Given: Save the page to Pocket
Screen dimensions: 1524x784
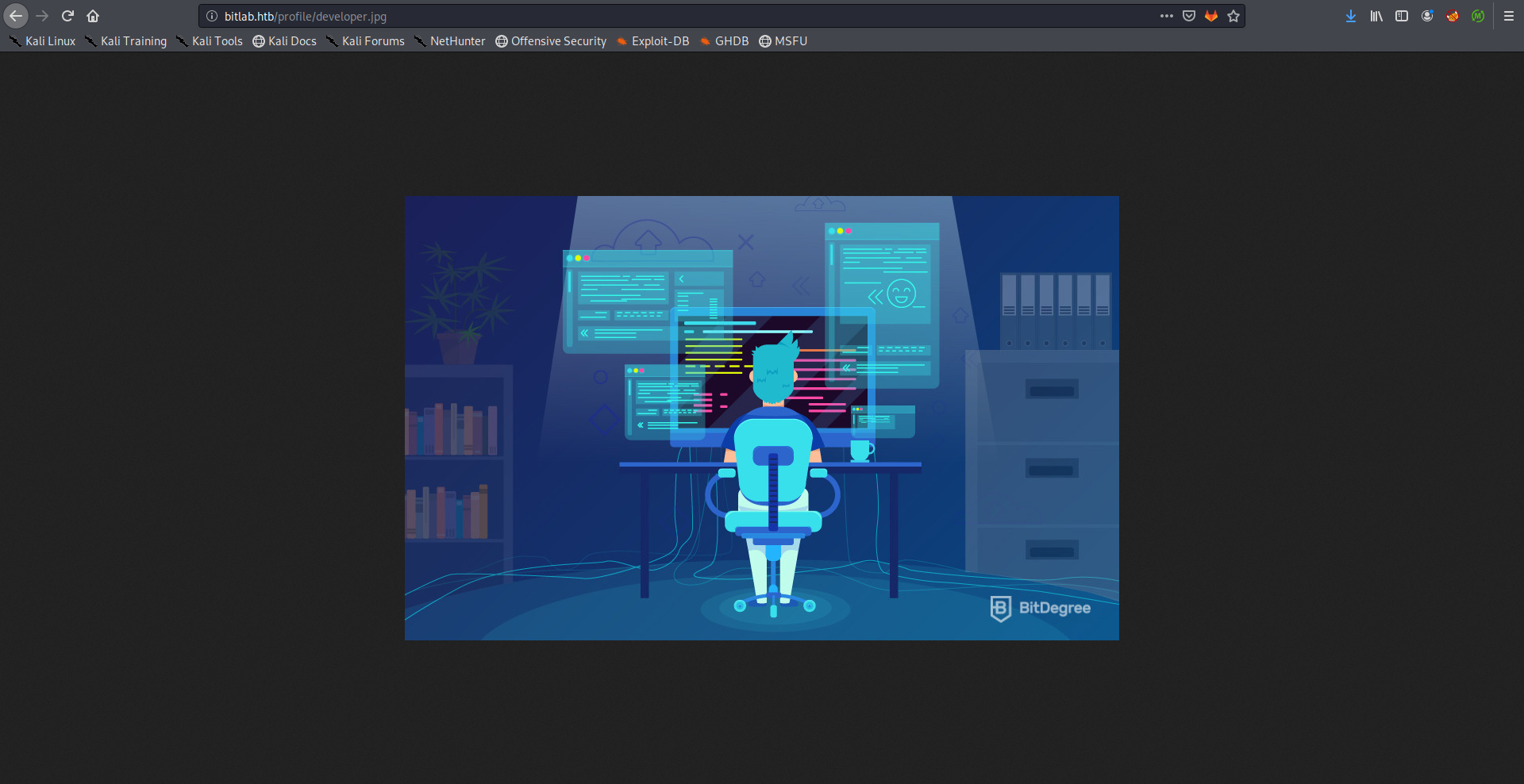Looking at the screenshot, I should click(x=1189, y=16).
